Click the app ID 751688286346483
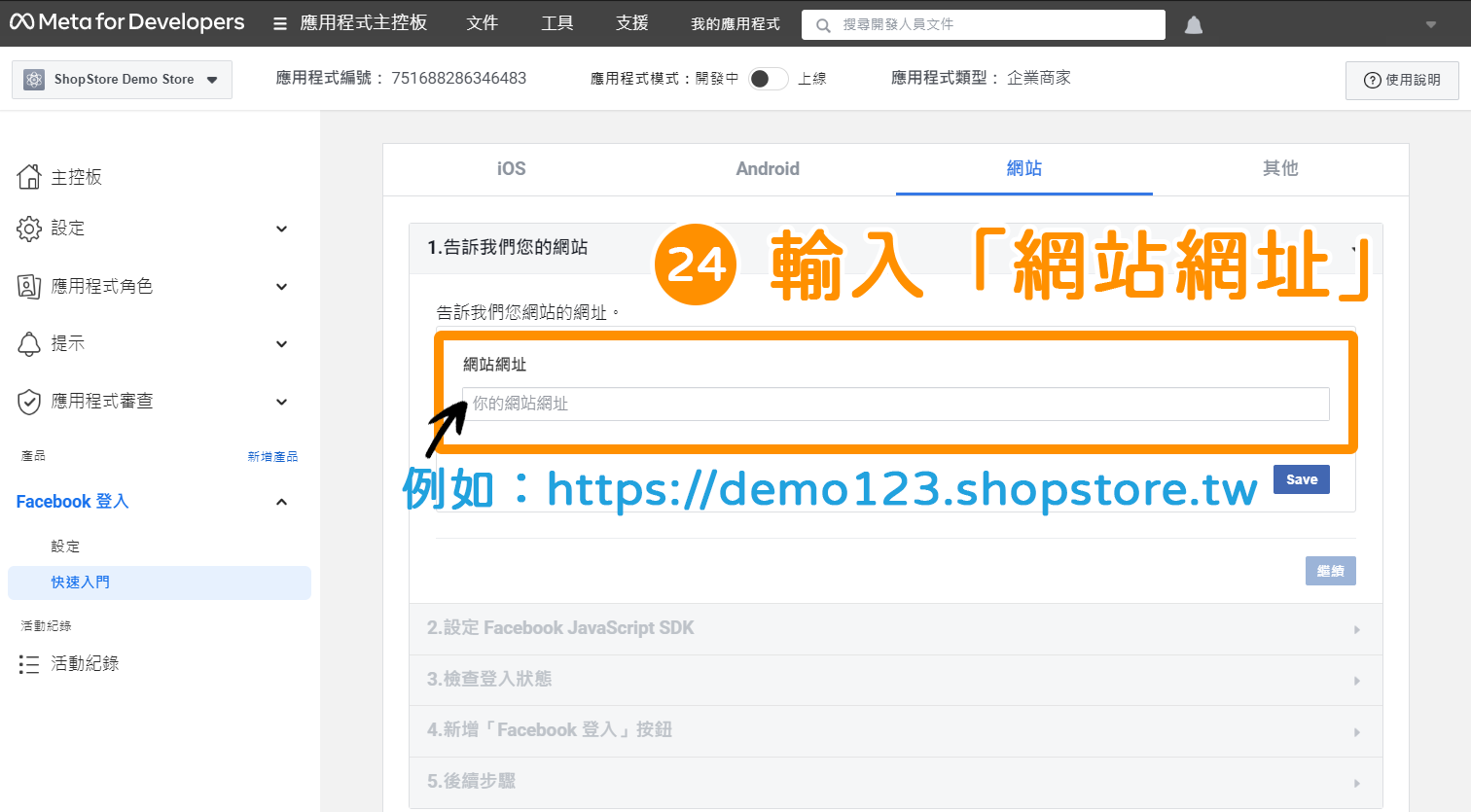Viewport: 1471px width, 812px height. coord(459,78)
